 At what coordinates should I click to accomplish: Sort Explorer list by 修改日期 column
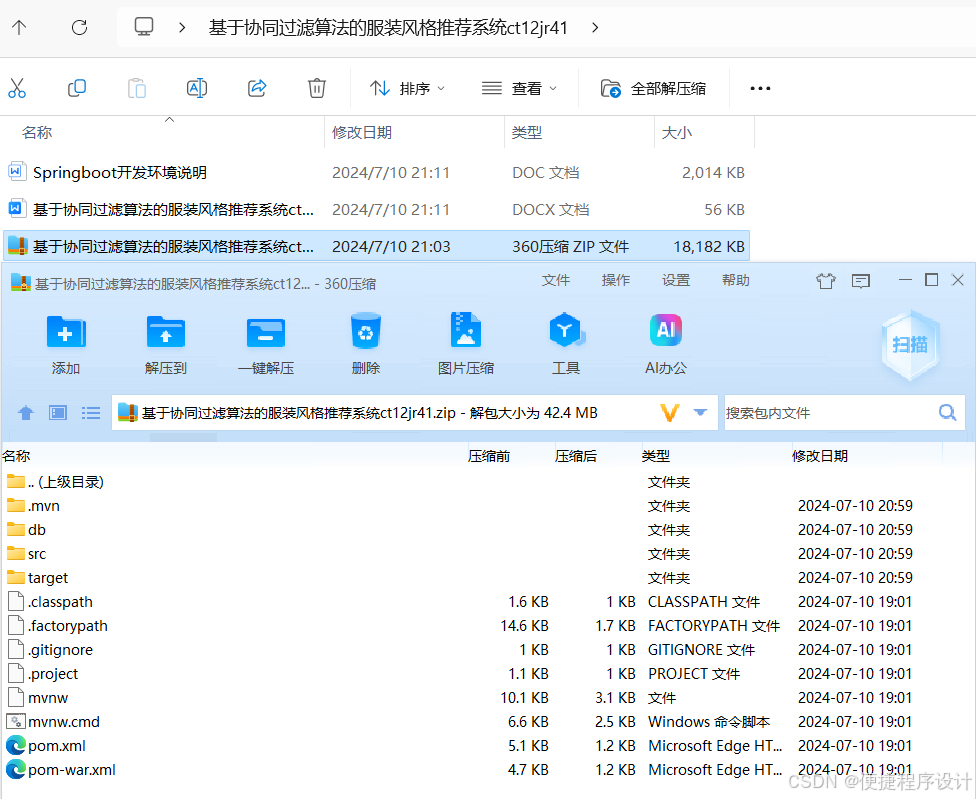tap(362, 133)
